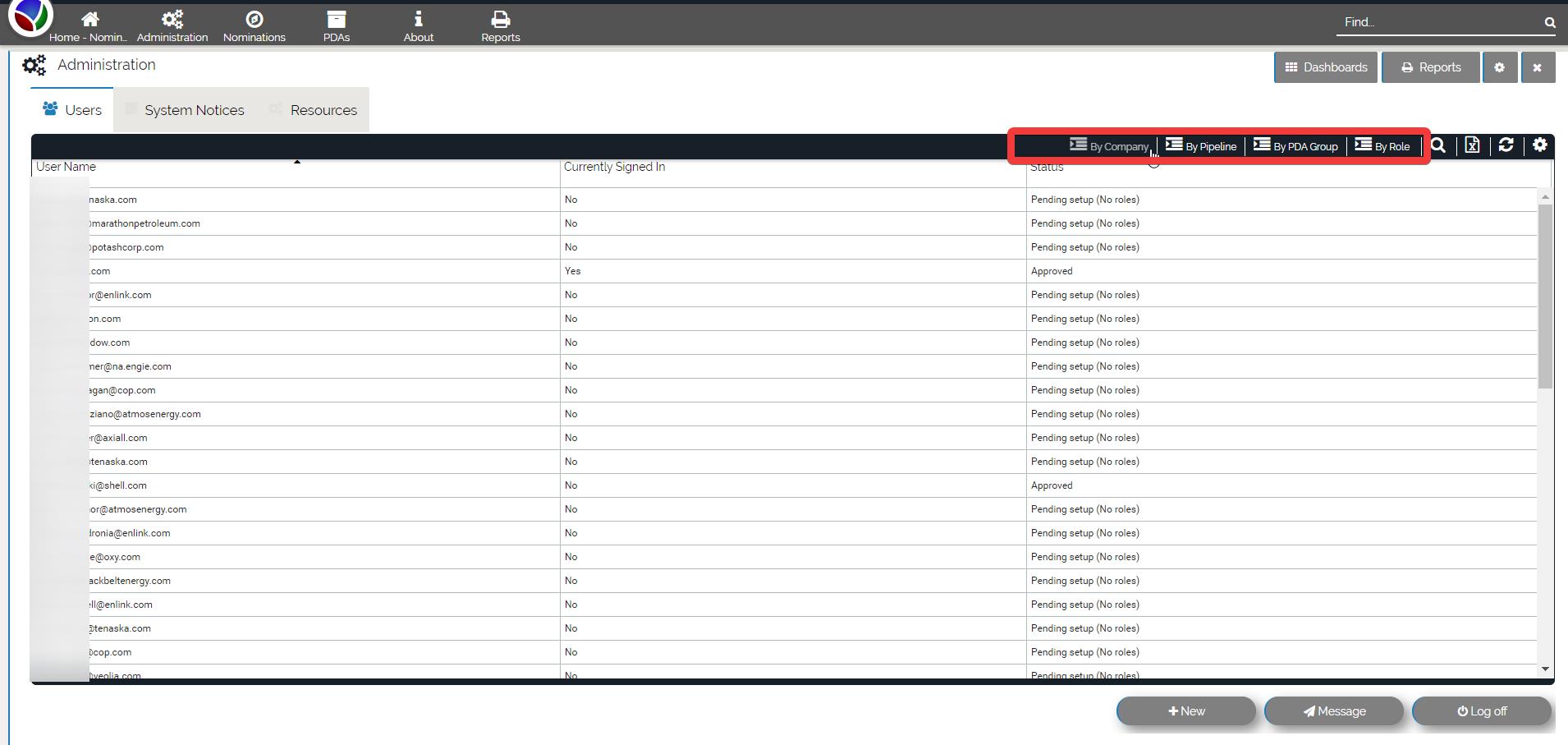This screenshot has height=745, width=1568.
Task: Group users By PDA Group
Action: (1295, 146)
